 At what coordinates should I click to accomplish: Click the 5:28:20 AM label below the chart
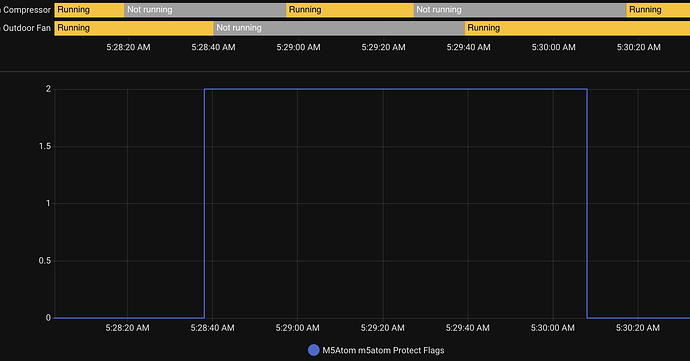tap(128, 328)
